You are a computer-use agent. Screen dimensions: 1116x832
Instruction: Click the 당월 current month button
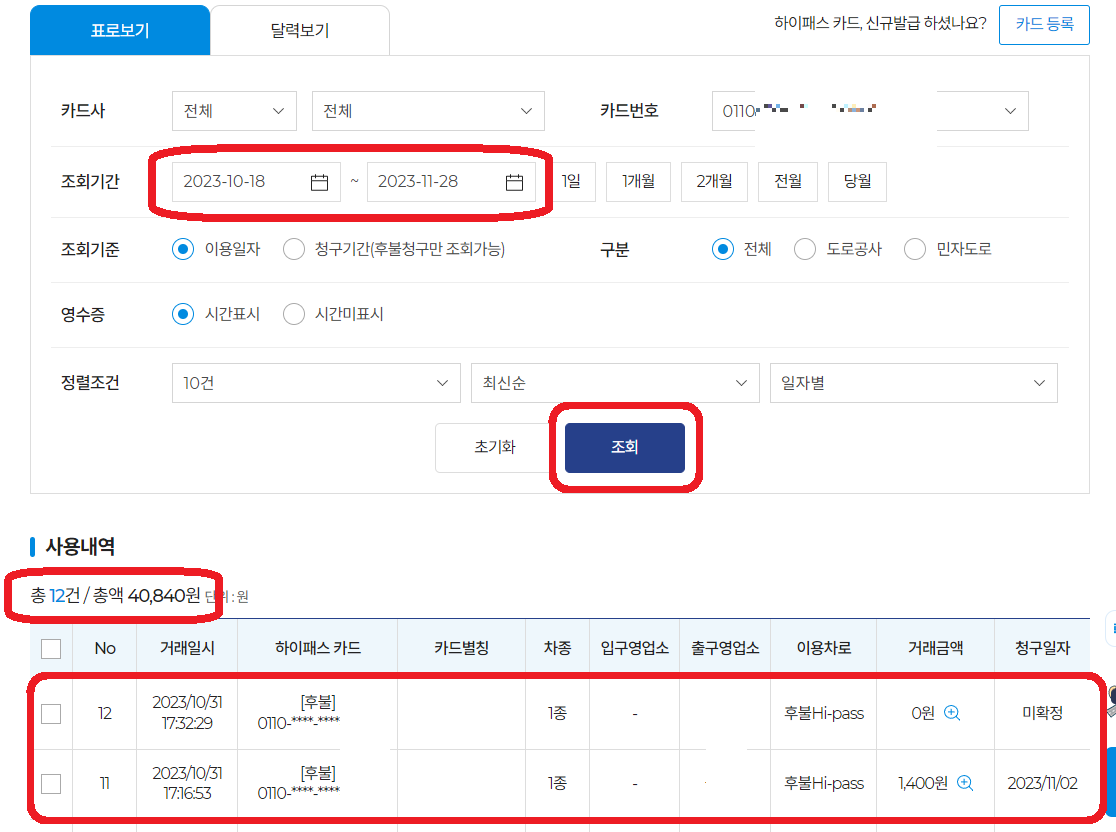857,181
